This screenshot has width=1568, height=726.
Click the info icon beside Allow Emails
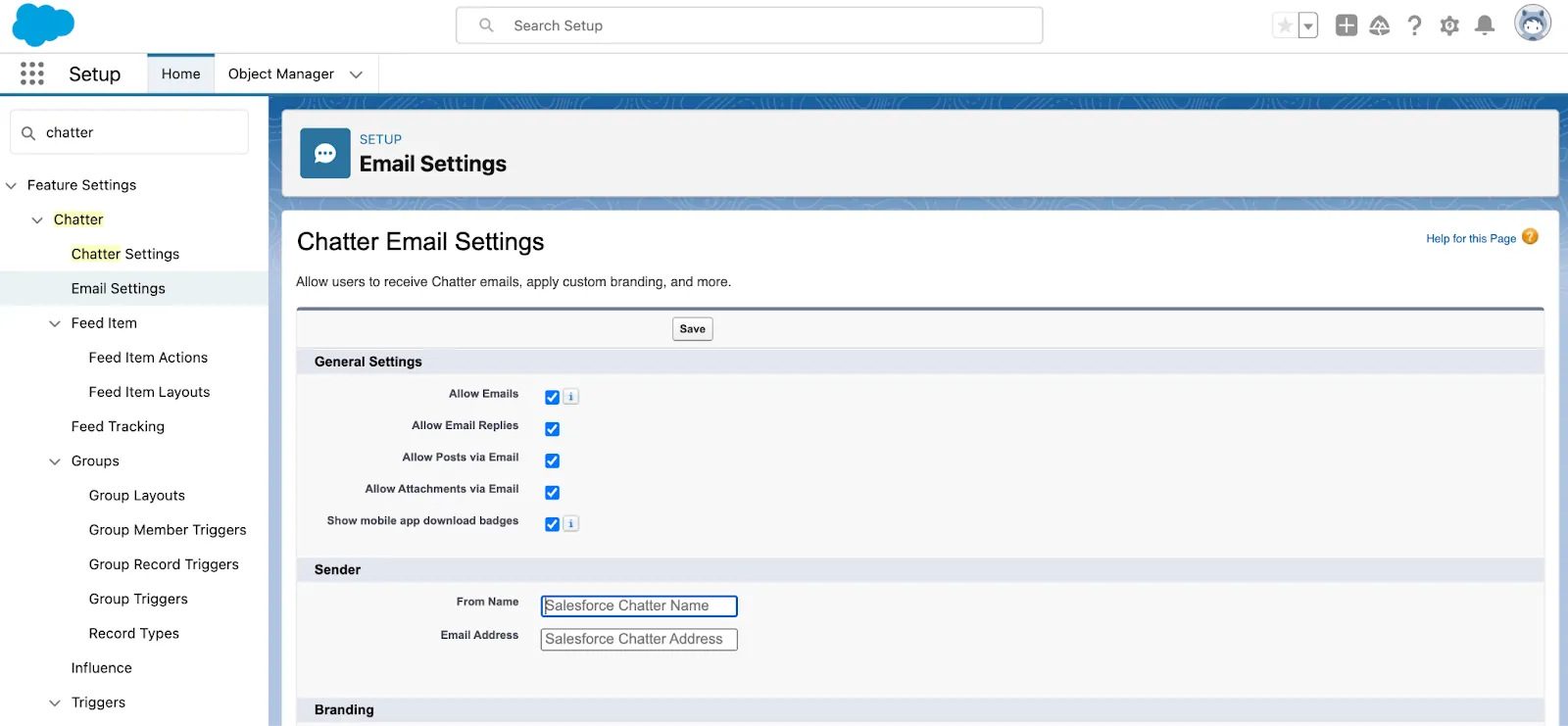571,397
